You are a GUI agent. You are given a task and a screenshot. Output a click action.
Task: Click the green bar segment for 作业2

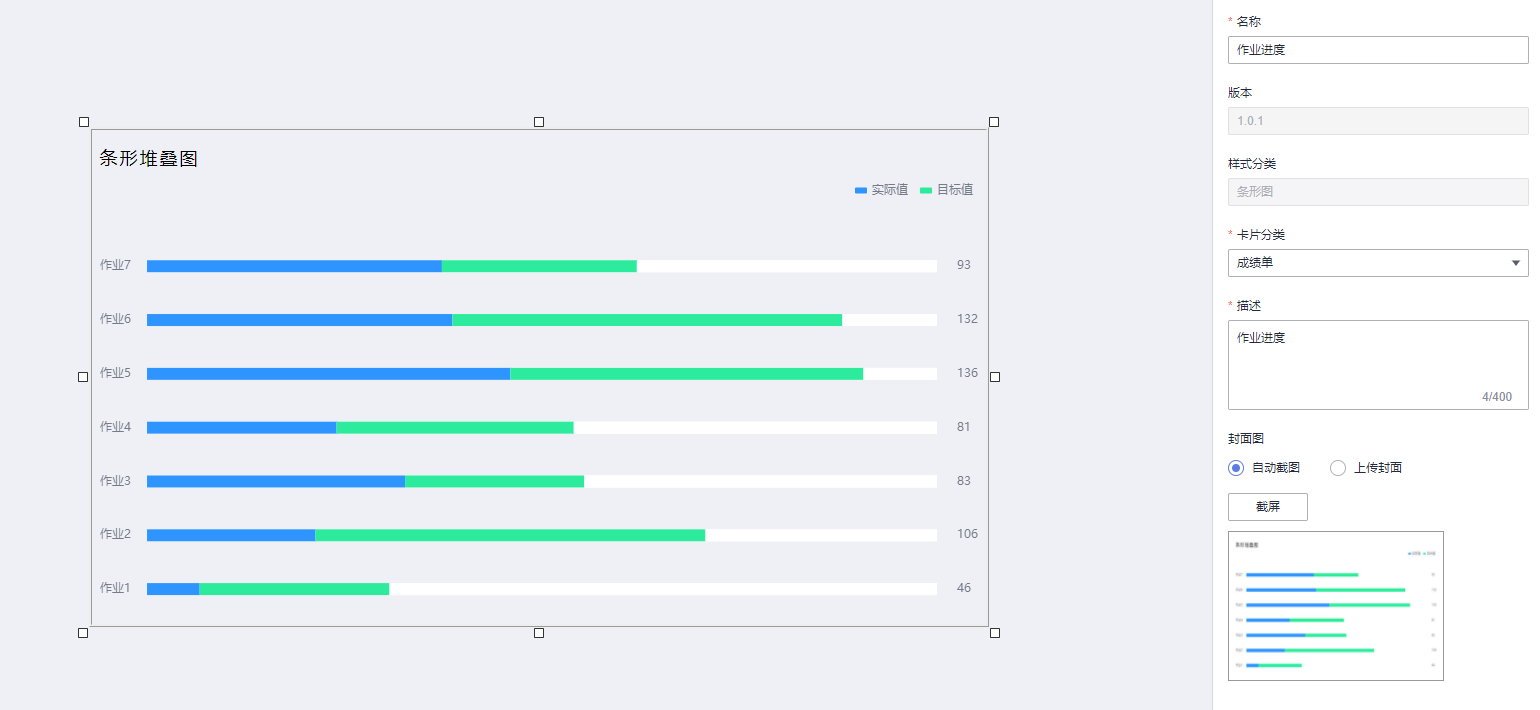pyautogui.click(x=510, y=535)
